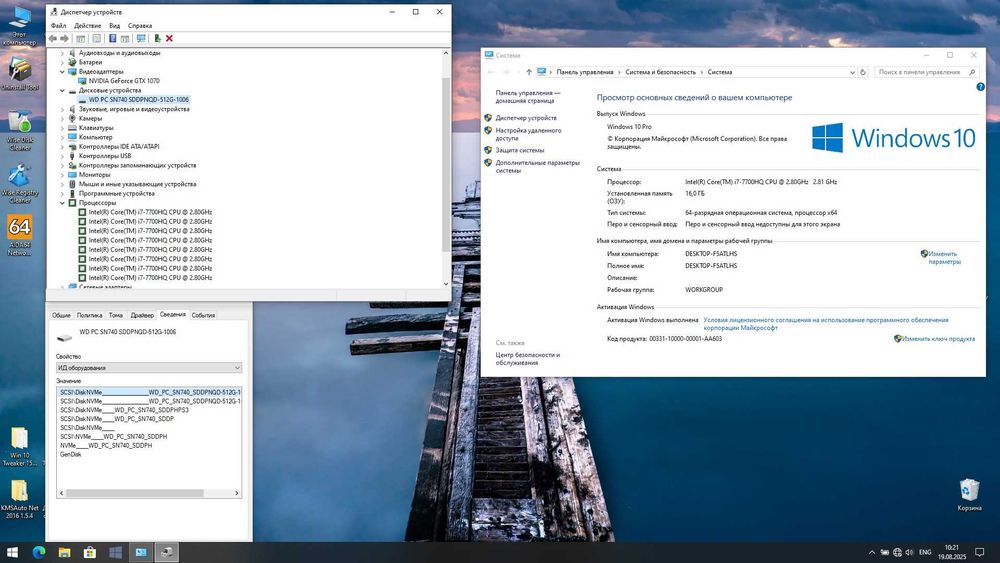The height and width of the screenshot is (563, 1000).
Task: Click 'Изменить параметры' link
Action: click(944, 258)
